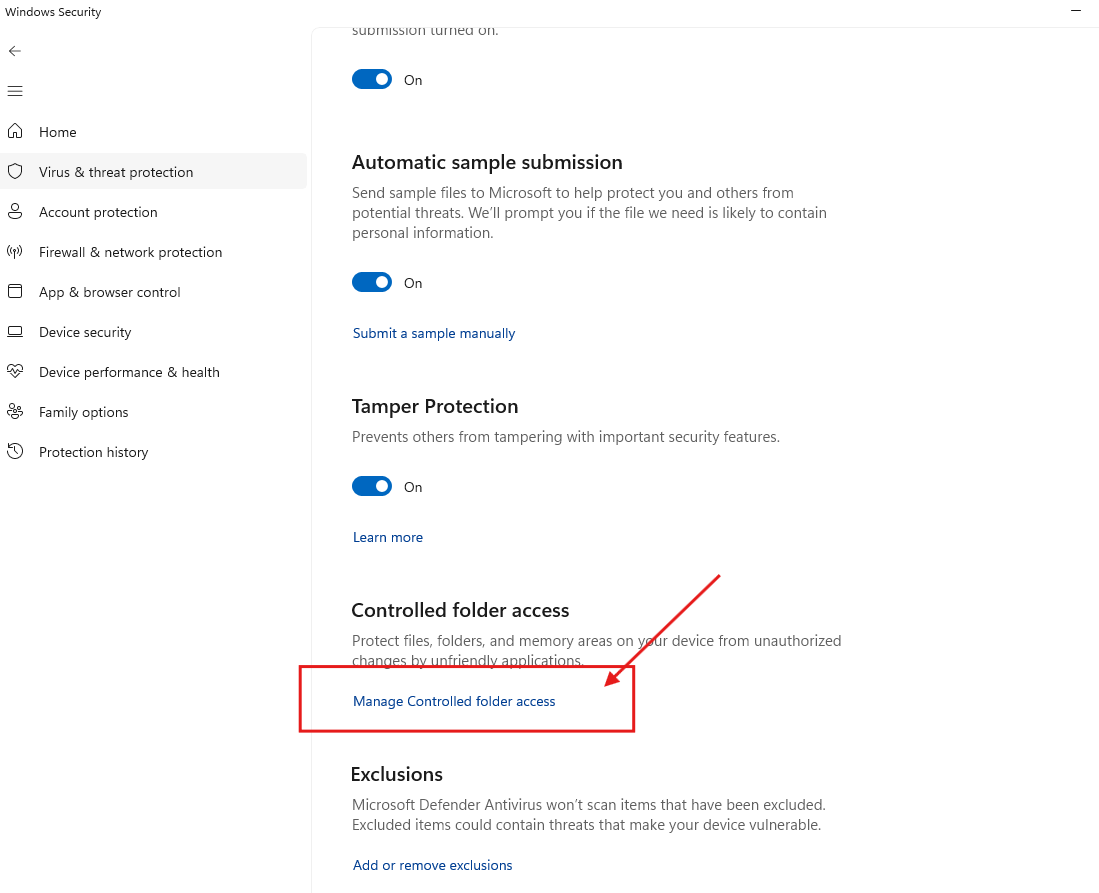This screenshot has width=1099, height=893.
Task: Click the Home house icon
Action: (15, 132)
